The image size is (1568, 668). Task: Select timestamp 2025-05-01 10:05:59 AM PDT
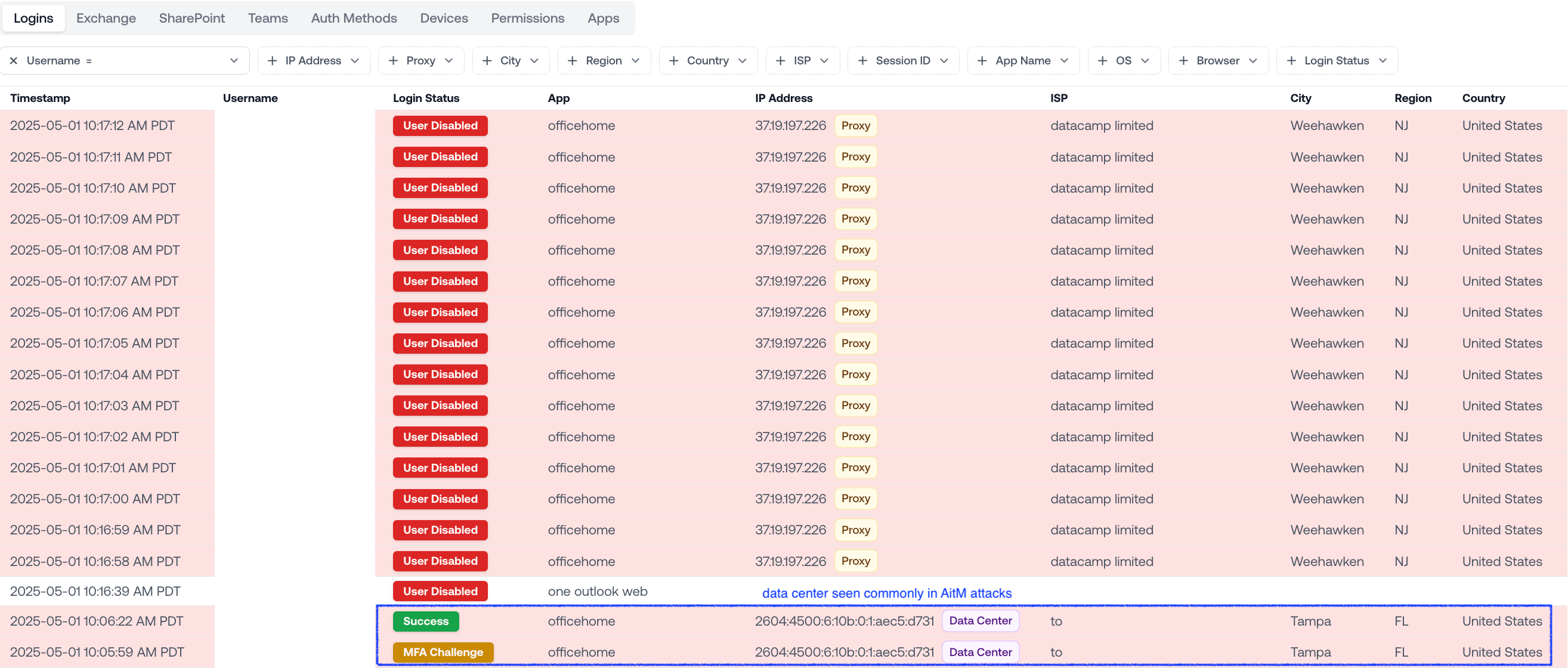tap(97, 652)
